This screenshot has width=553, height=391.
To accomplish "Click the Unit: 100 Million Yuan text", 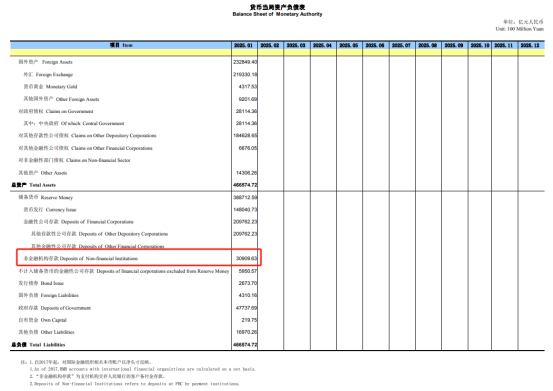I will point(519,29).
